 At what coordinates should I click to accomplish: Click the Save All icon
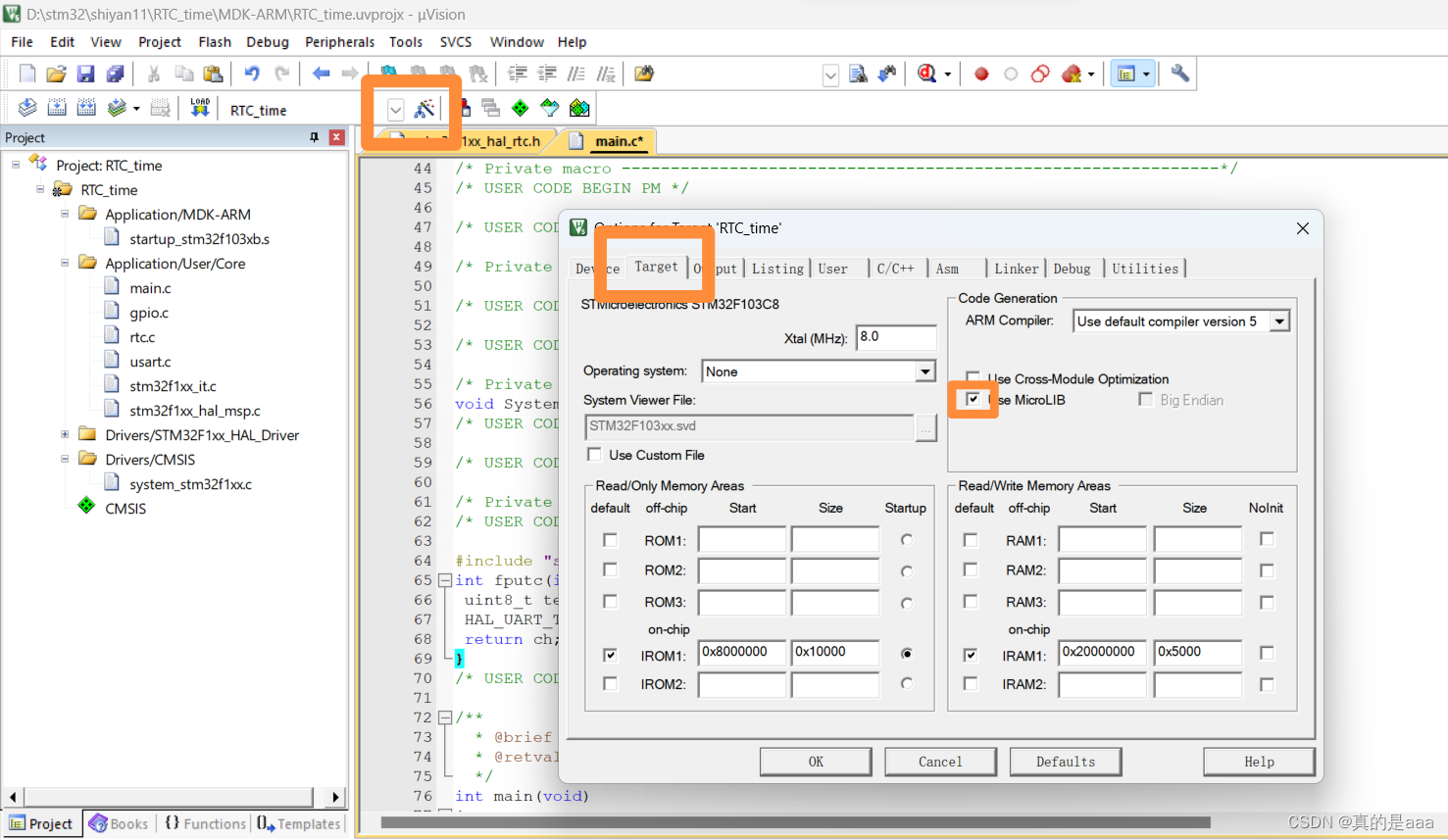tap(115, 74)
